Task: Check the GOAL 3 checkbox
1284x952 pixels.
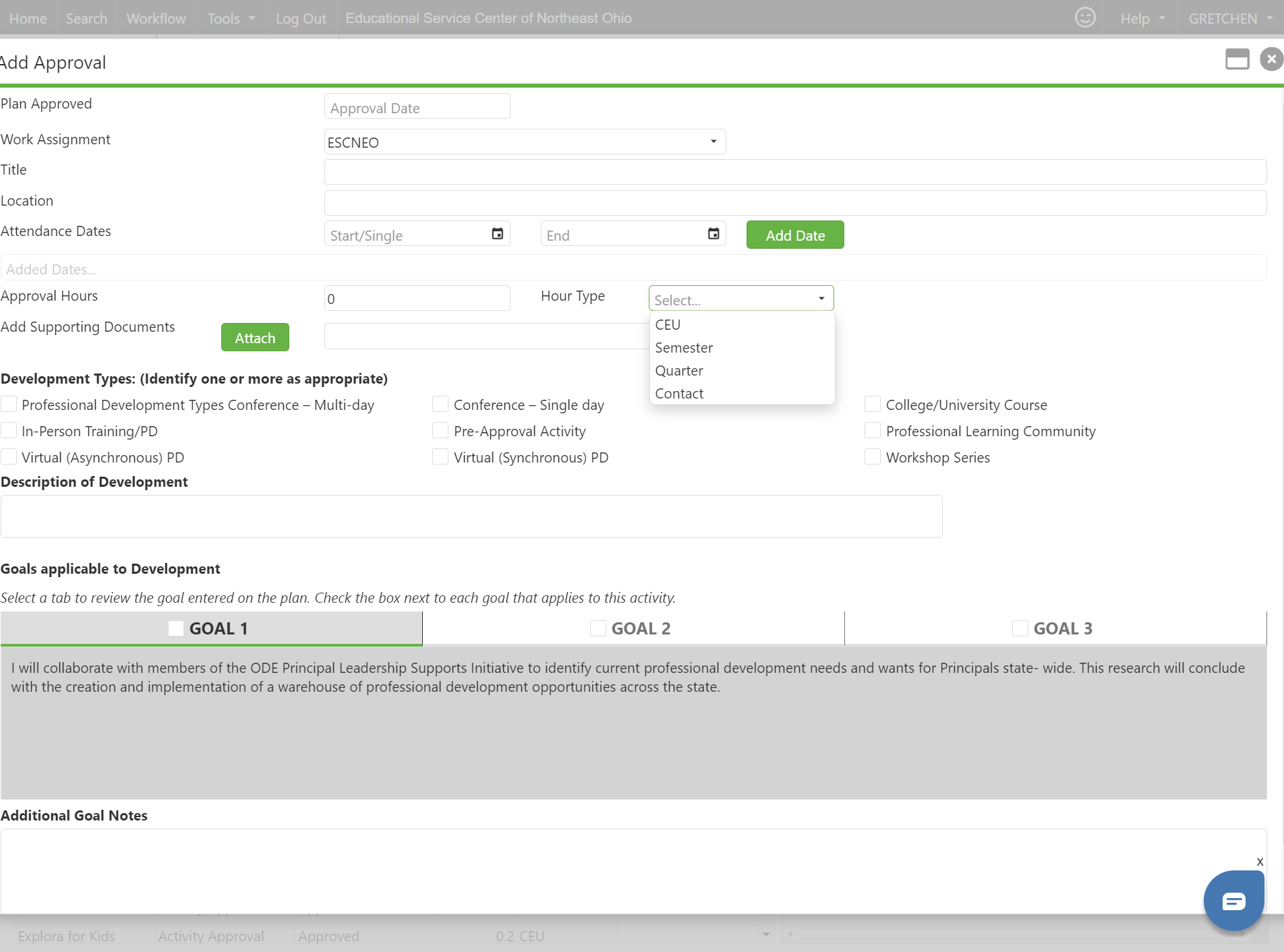Action: click(1020, 628)
